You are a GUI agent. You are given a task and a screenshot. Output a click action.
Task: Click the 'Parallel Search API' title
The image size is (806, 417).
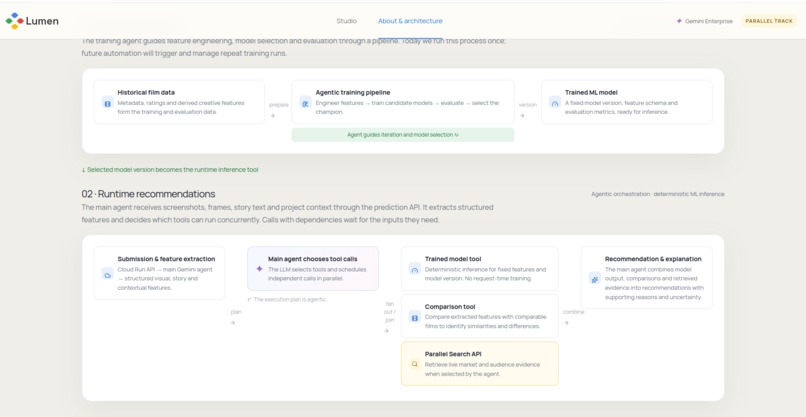click(453, 354)
